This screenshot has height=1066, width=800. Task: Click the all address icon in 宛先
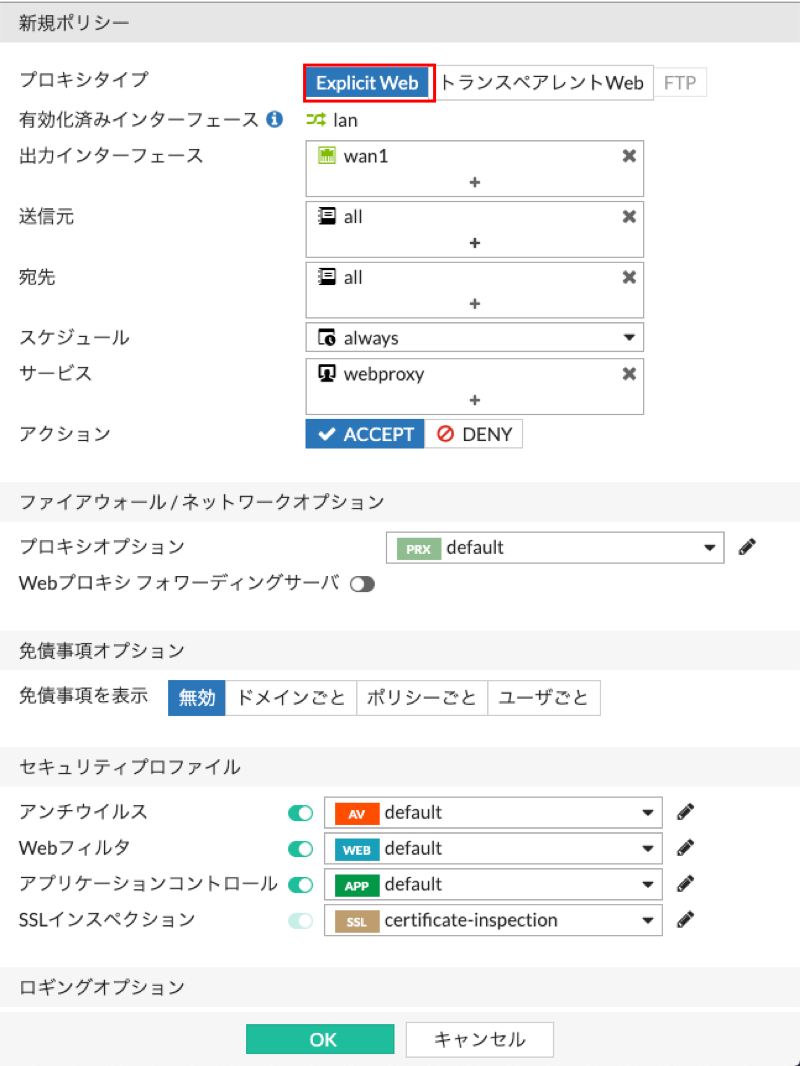[327, 277]
